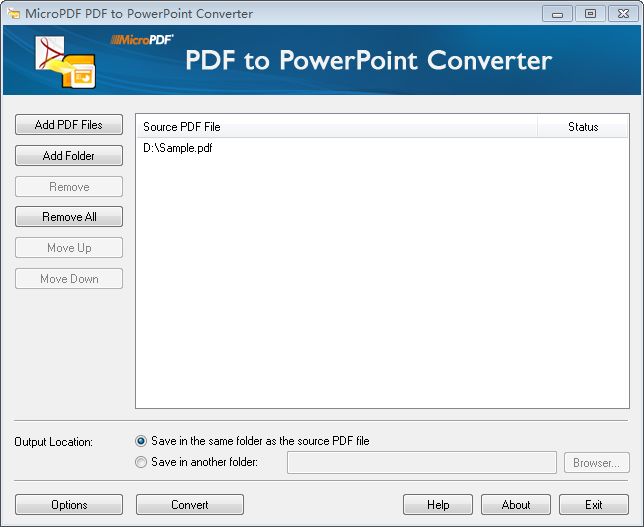This screenshot has height=527, width=644.
Task: Click the Exit button
Action: tap(594, 504)
